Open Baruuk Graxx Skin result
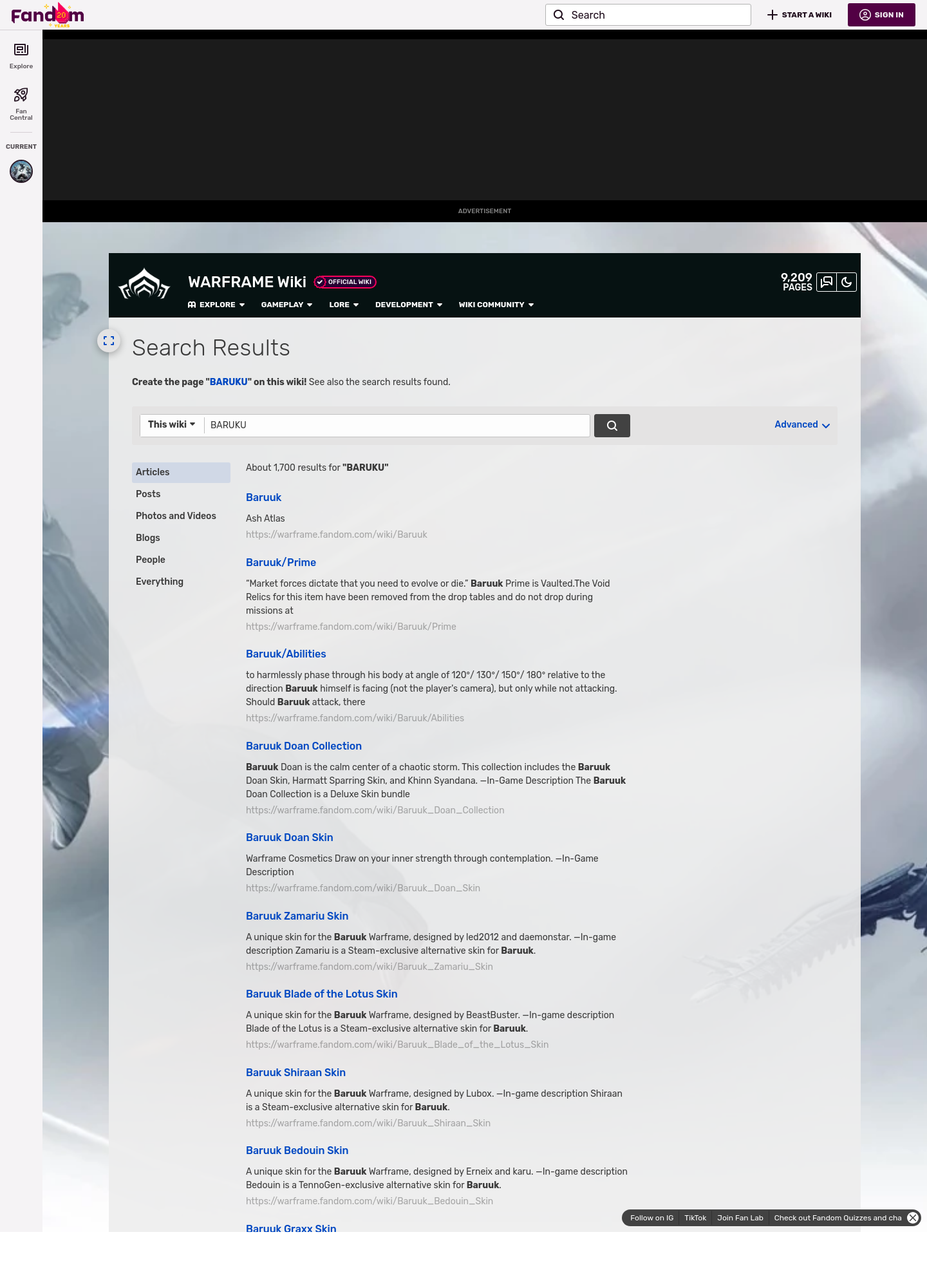The height and width of the screenshot is (1288, 927). [291, 1227]
